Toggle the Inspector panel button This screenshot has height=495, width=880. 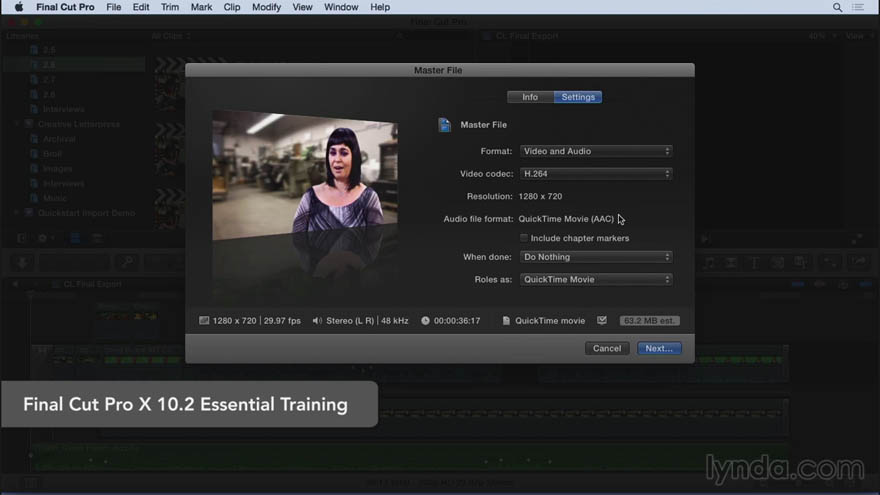click(830, 262)
